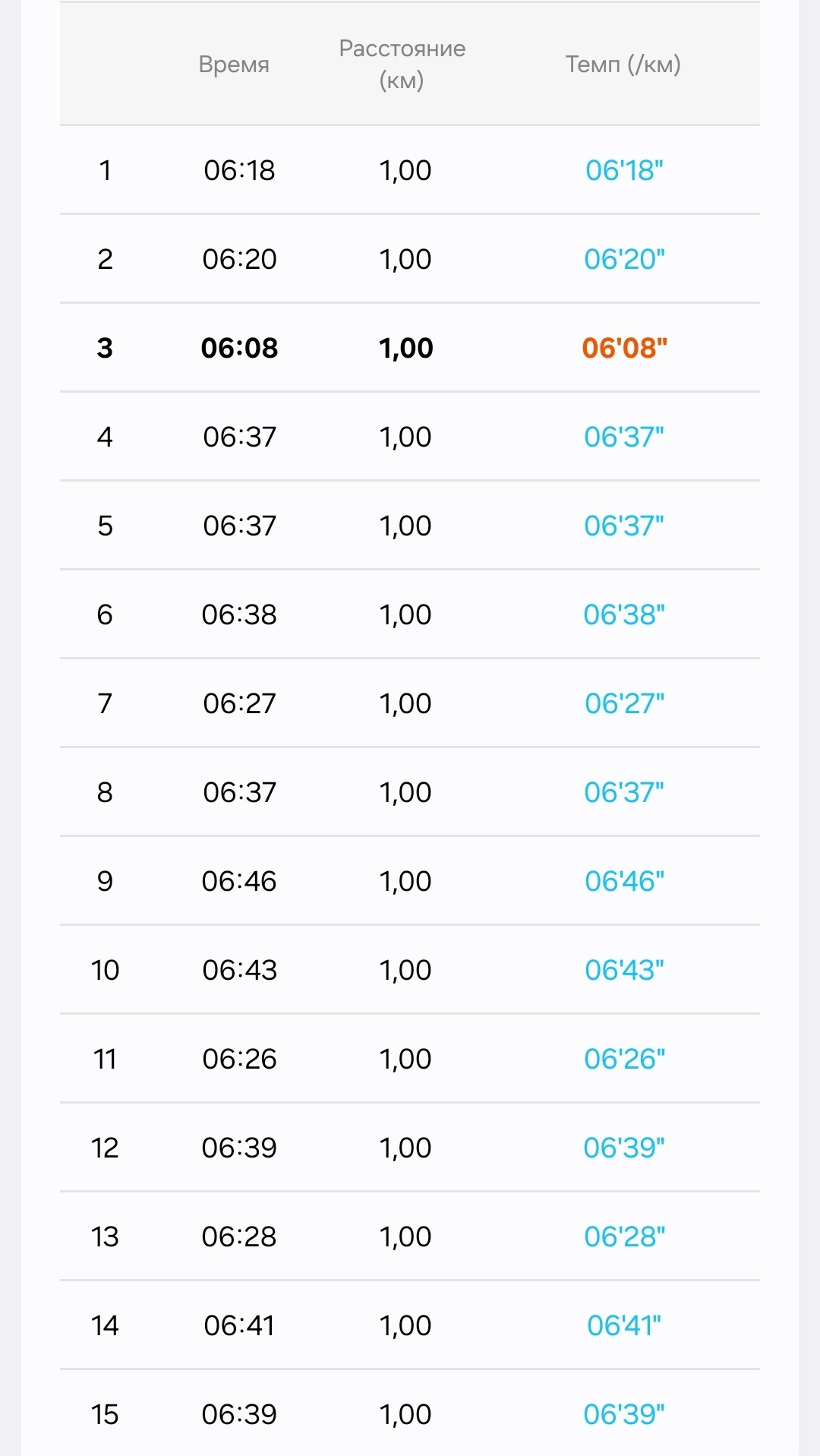Screen dimensions: 820x1456
Task: Open the 06'28" pace on lap 13
Action: (x=624, y=1236)
